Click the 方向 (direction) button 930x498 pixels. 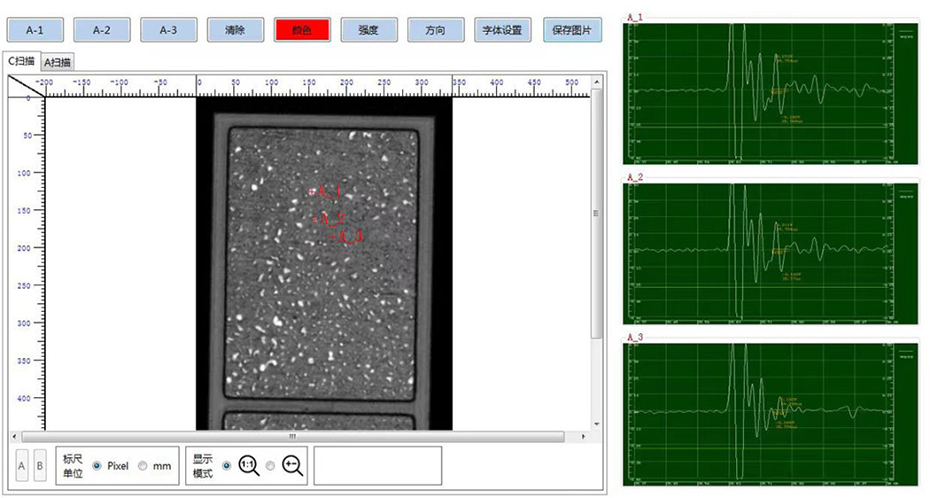[x=436, y=30]
